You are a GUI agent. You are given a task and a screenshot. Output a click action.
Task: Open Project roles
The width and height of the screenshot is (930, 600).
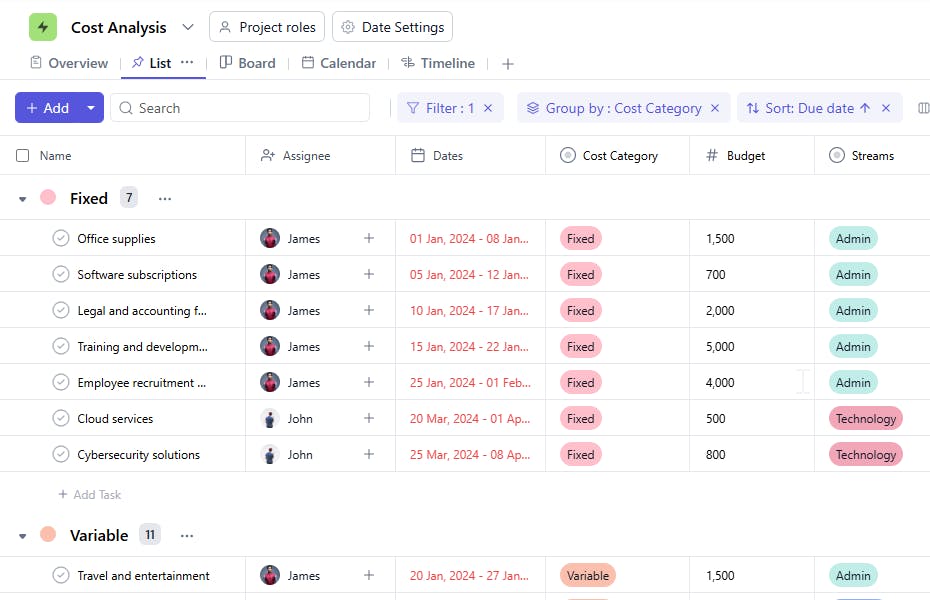click(x=267, y=27)
